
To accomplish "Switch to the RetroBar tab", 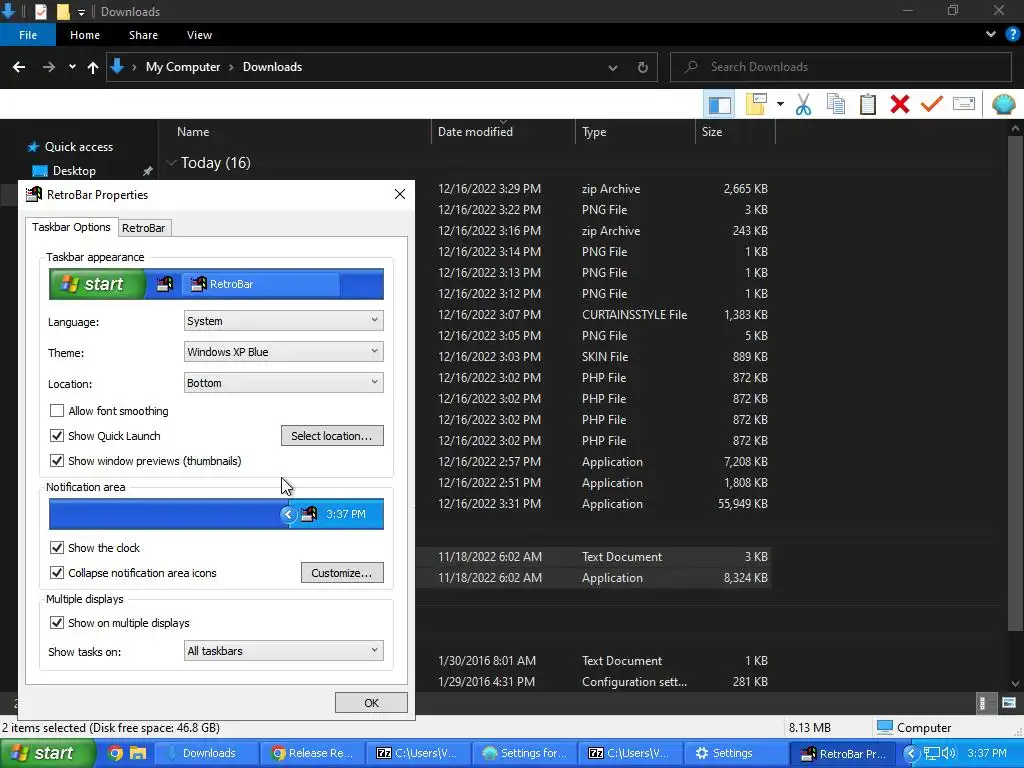I will point(144,228).
